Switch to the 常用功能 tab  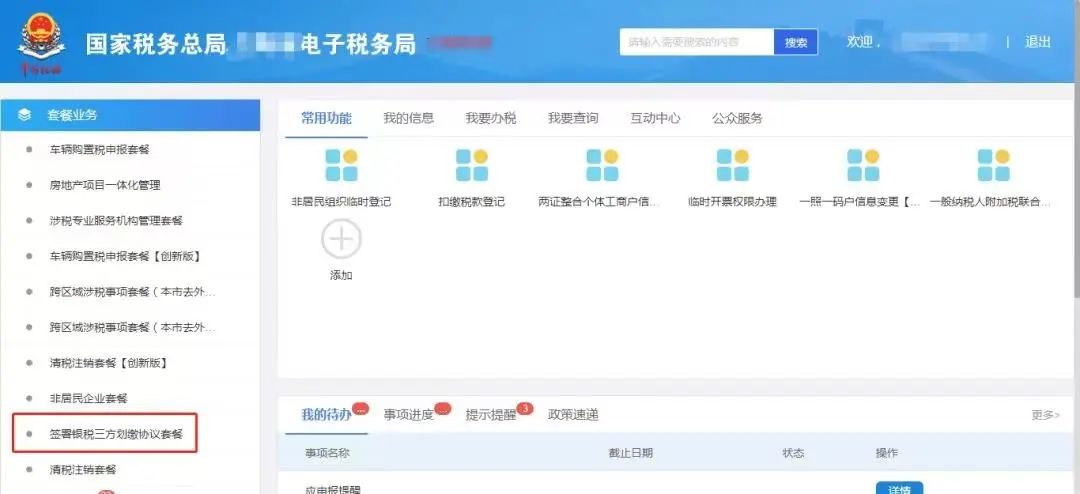click(326, 118)
